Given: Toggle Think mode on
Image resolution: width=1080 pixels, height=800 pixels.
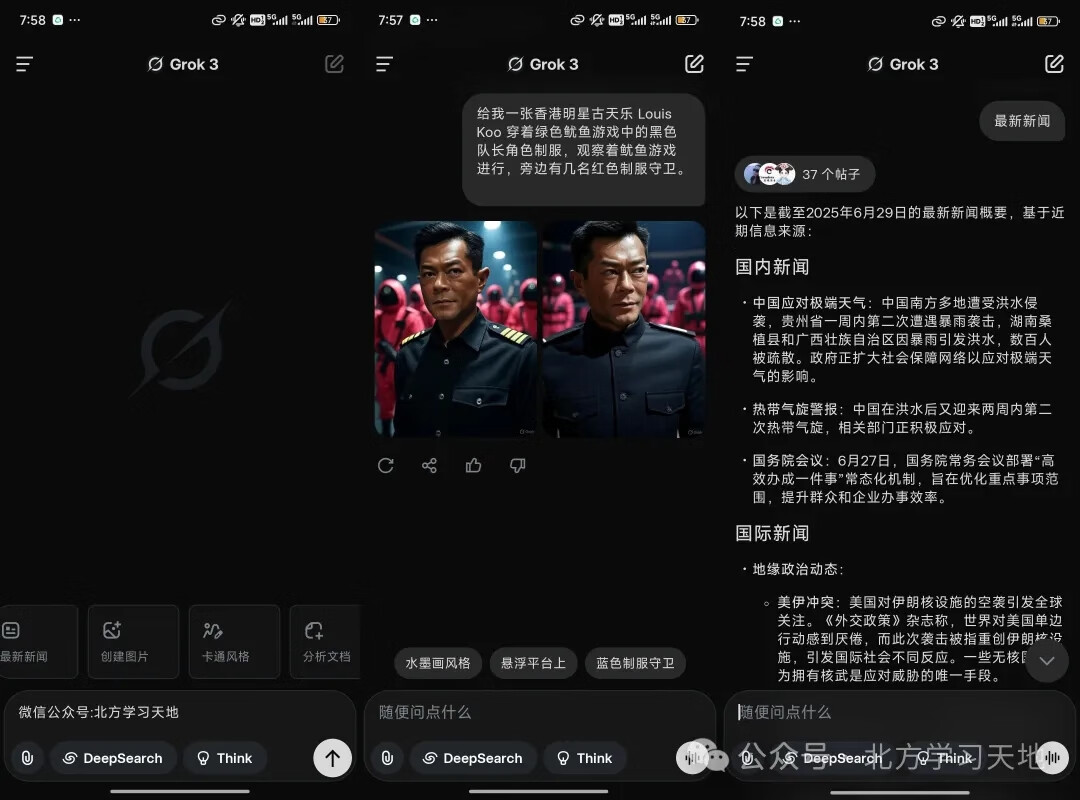Looking at the screenshot, I should tap(225, 758).
